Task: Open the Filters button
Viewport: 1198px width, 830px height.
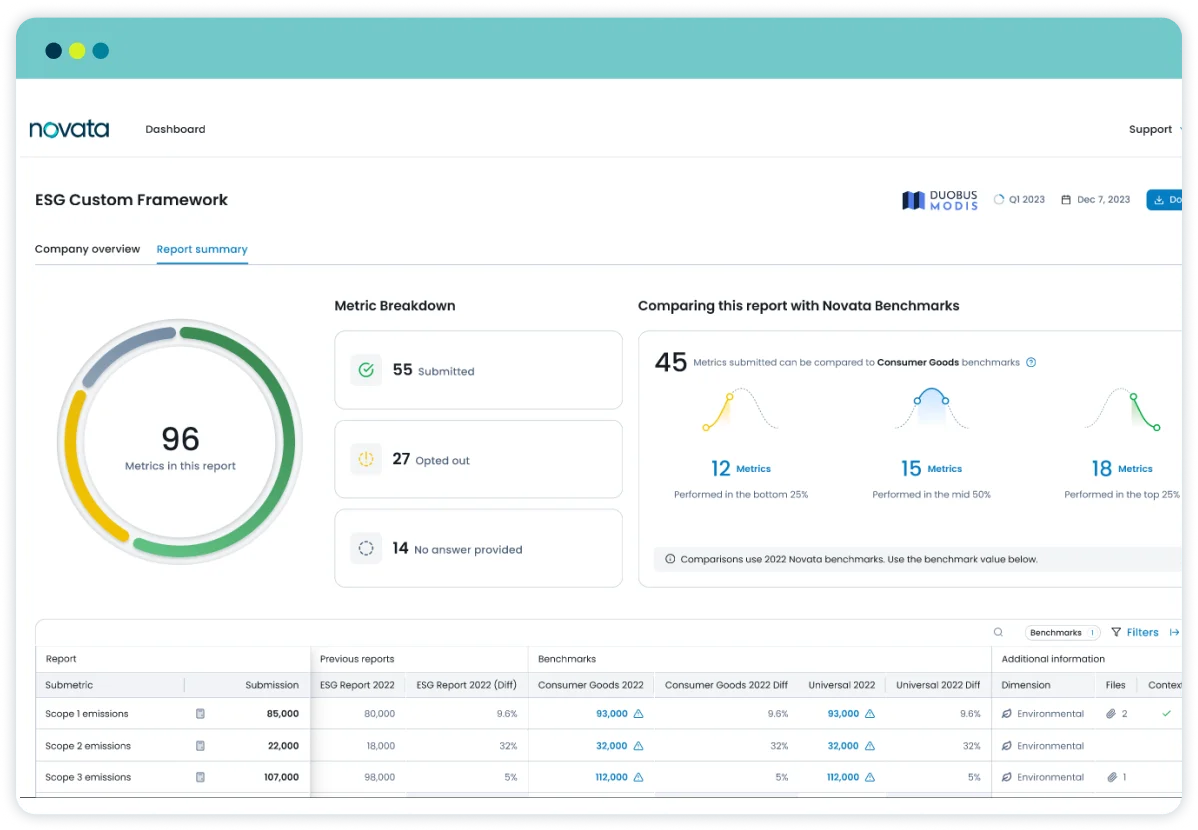Action: [1135, 632]
